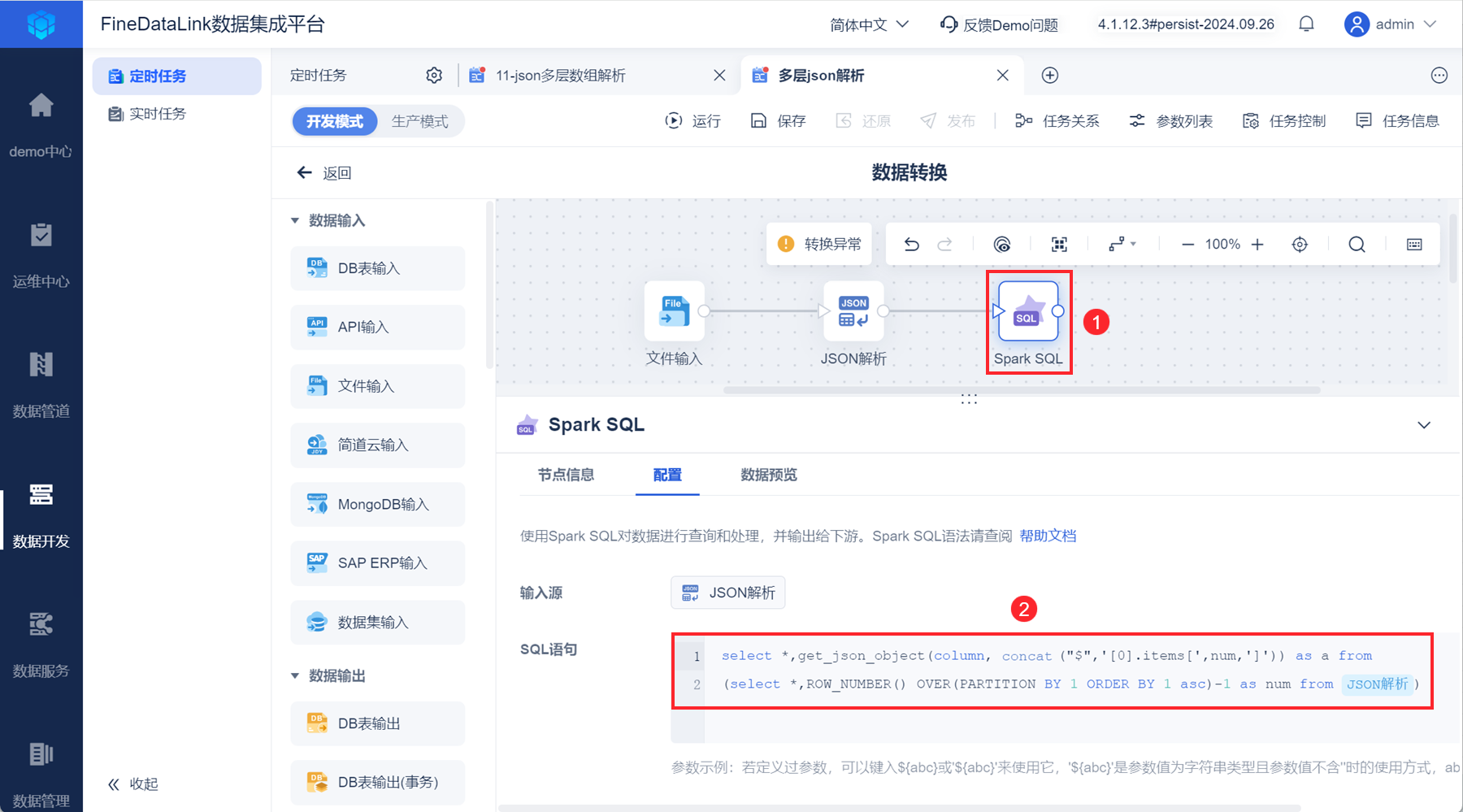Open 参数列表
Image resolution: width=1463 pixels, height=812 pixels.
1170,121
